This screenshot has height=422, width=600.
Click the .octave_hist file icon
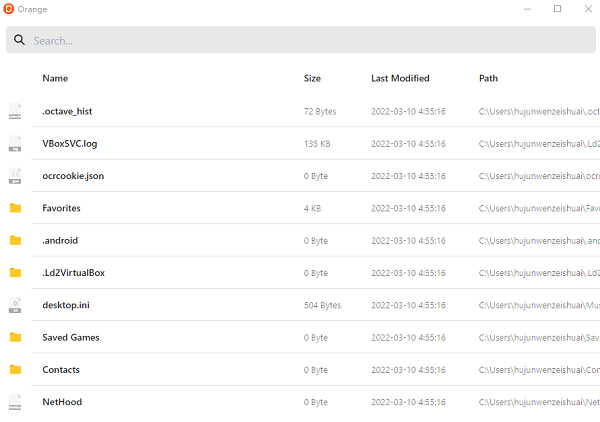pyautogui.click(x=15, y=111)
